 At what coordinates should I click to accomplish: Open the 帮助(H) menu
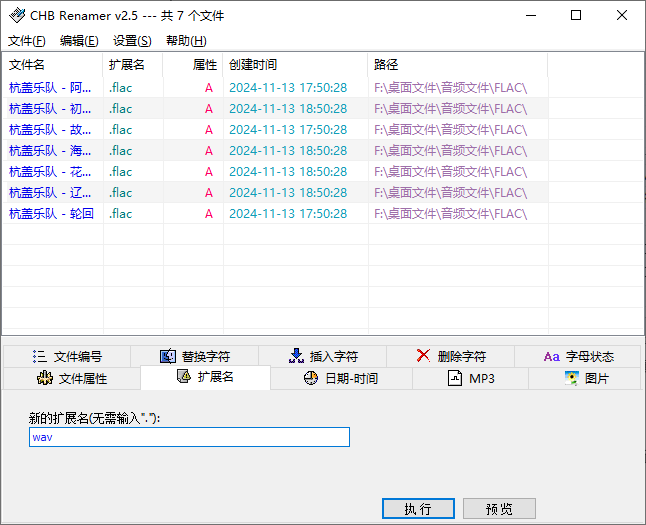[186, 41]
